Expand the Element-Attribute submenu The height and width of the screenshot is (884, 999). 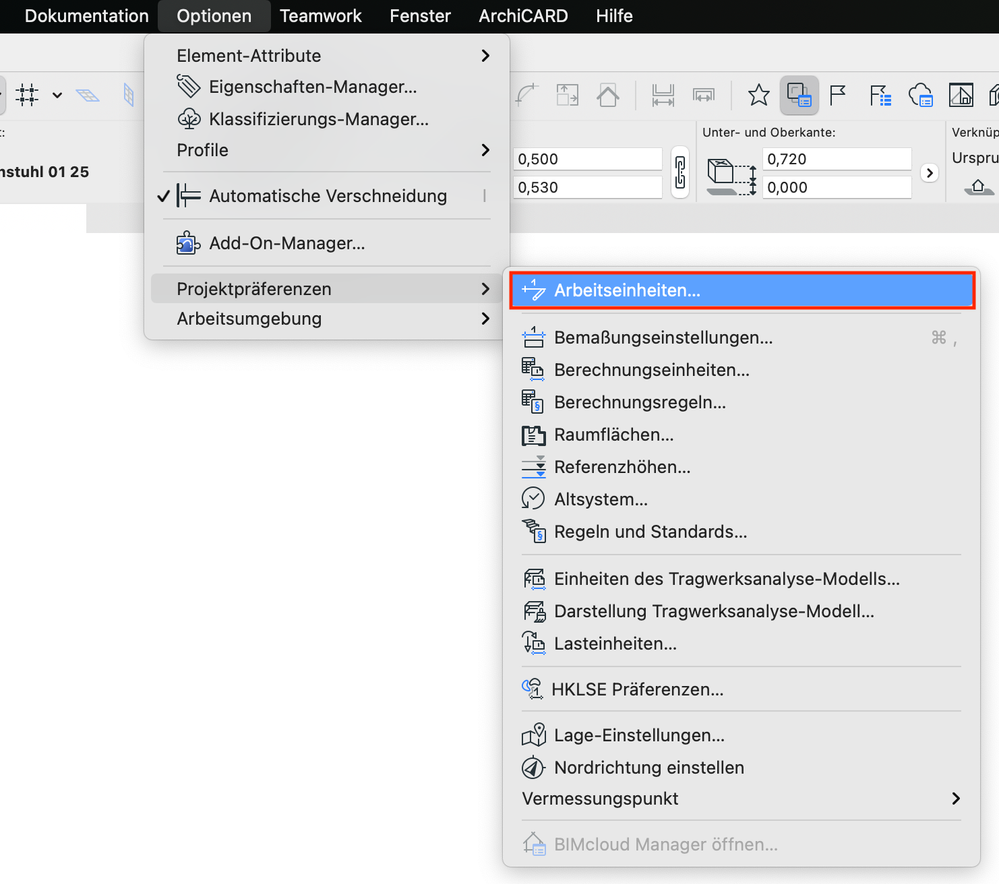(x=327, y=56)
